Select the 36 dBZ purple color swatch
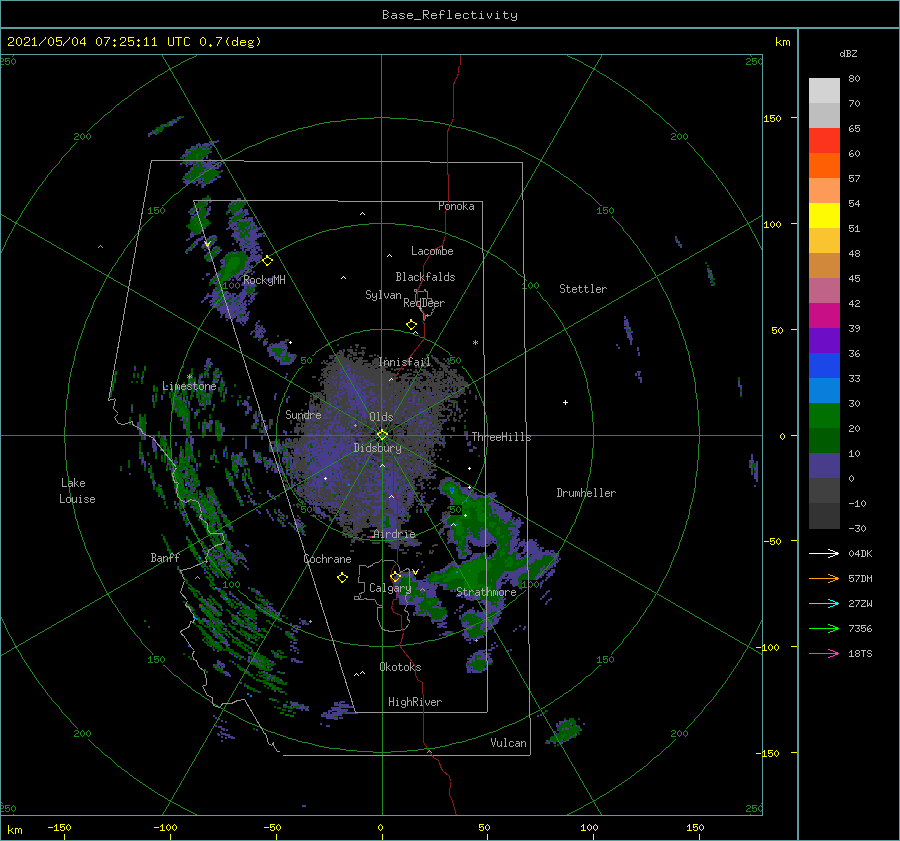 click(x=824, y=341)
